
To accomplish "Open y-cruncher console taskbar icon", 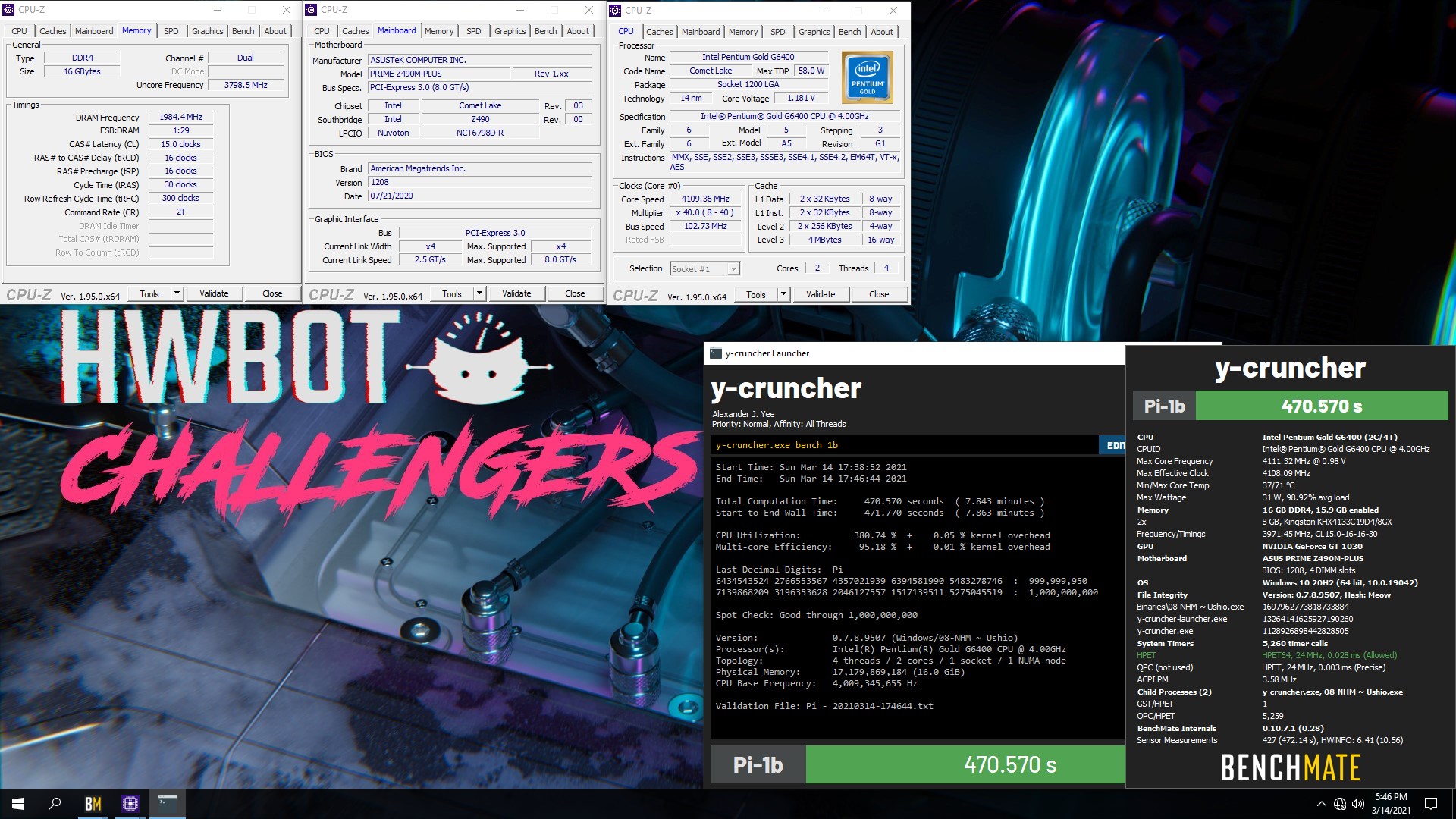I will pyautogui.click(x=167, y=803).
